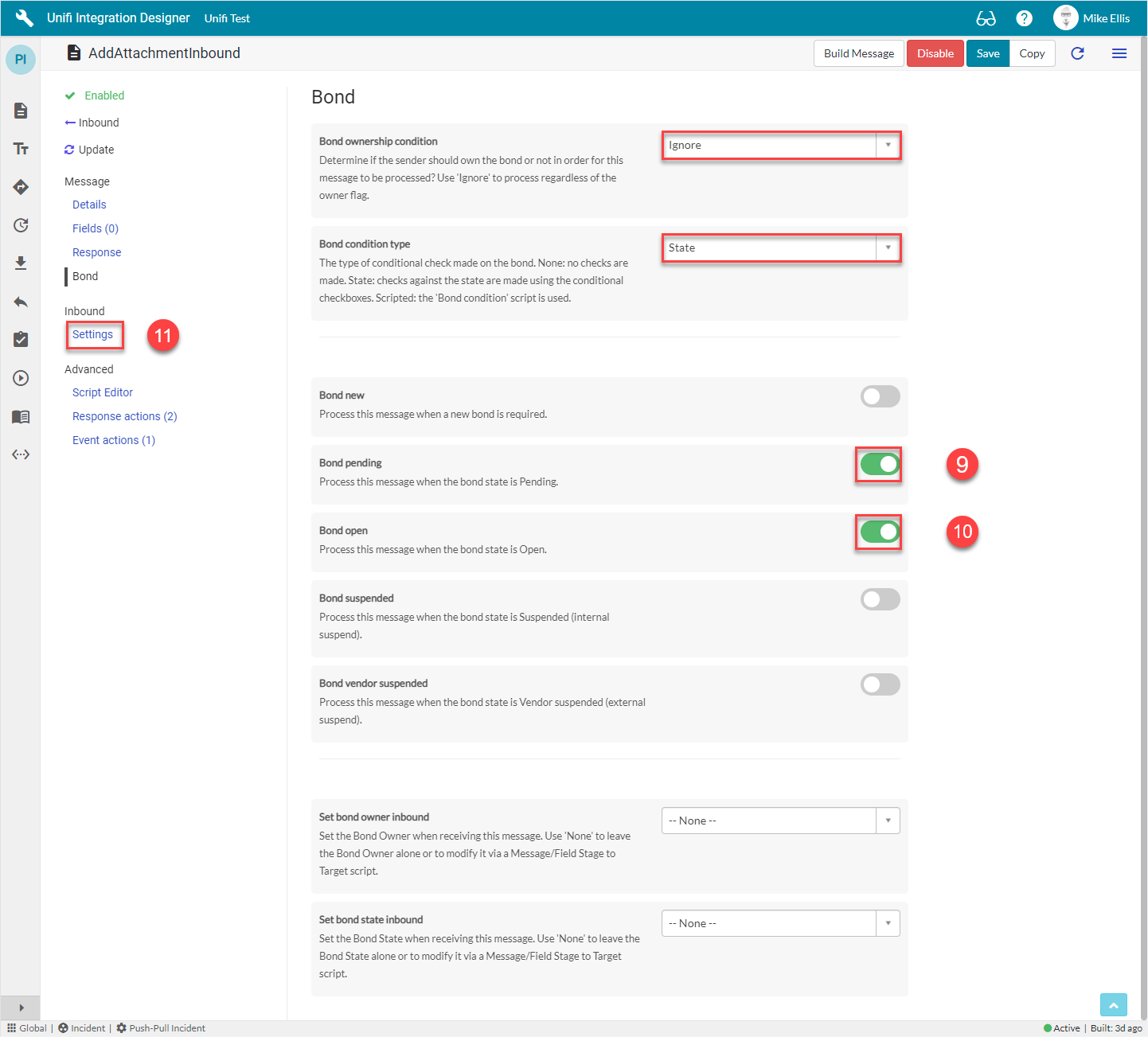
Task: Click the refresh icon next to Copy
Action: (x=1077, y=53)
